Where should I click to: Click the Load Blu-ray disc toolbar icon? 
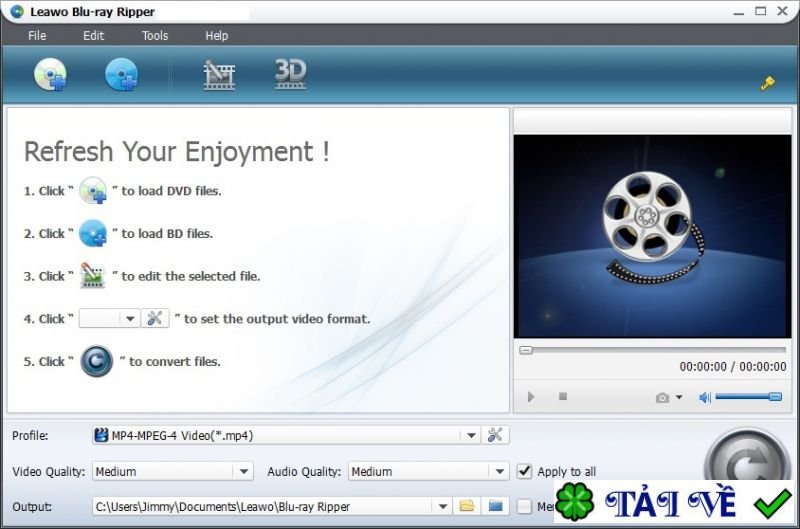tap(121, 74)
